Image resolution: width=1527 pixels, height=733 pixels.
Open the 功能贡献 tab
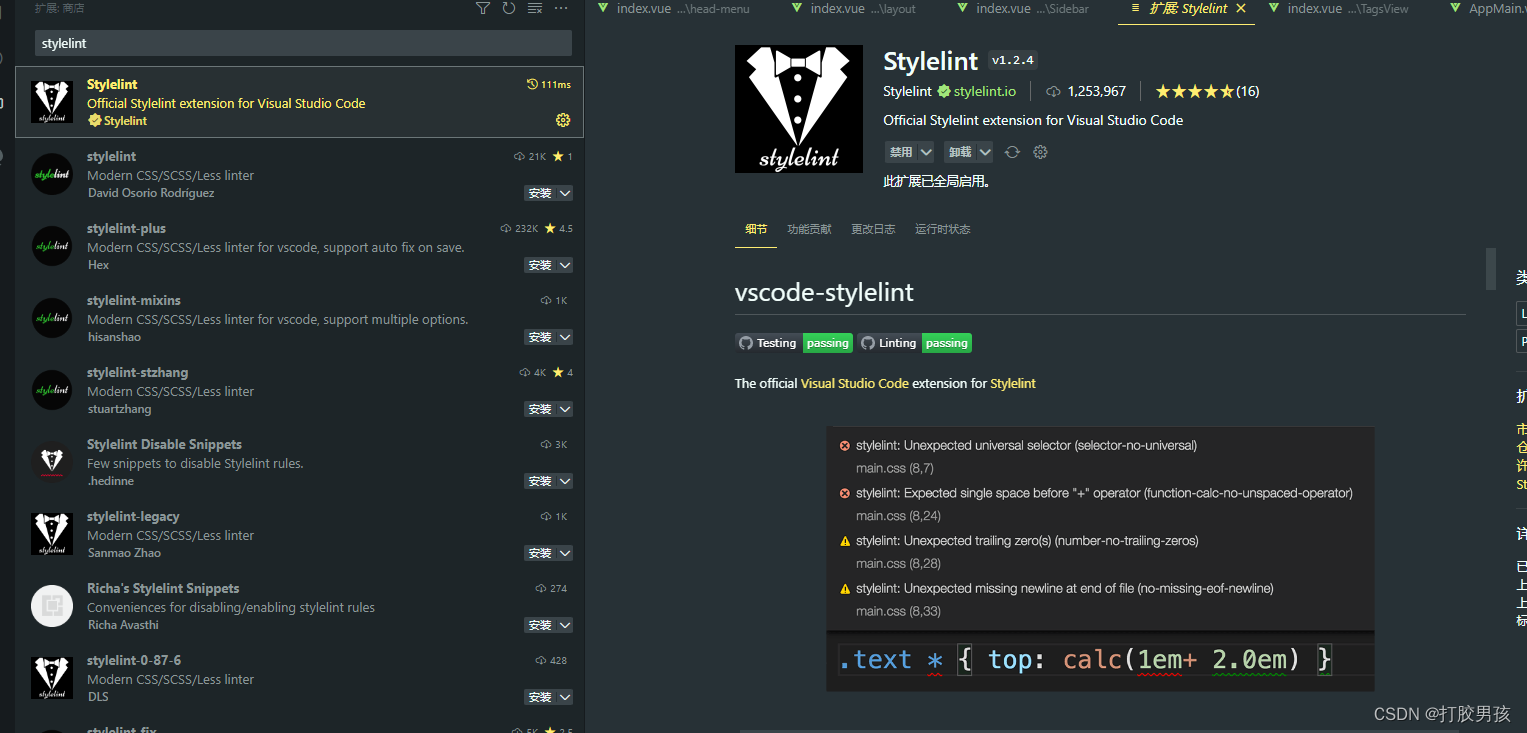point(809,229)
